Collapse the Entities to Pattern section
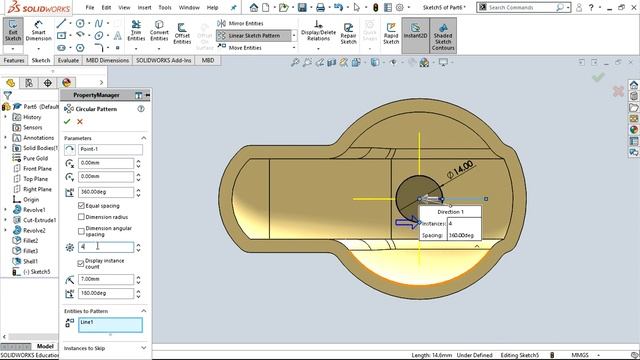640x360 pixels. (144, 311)
